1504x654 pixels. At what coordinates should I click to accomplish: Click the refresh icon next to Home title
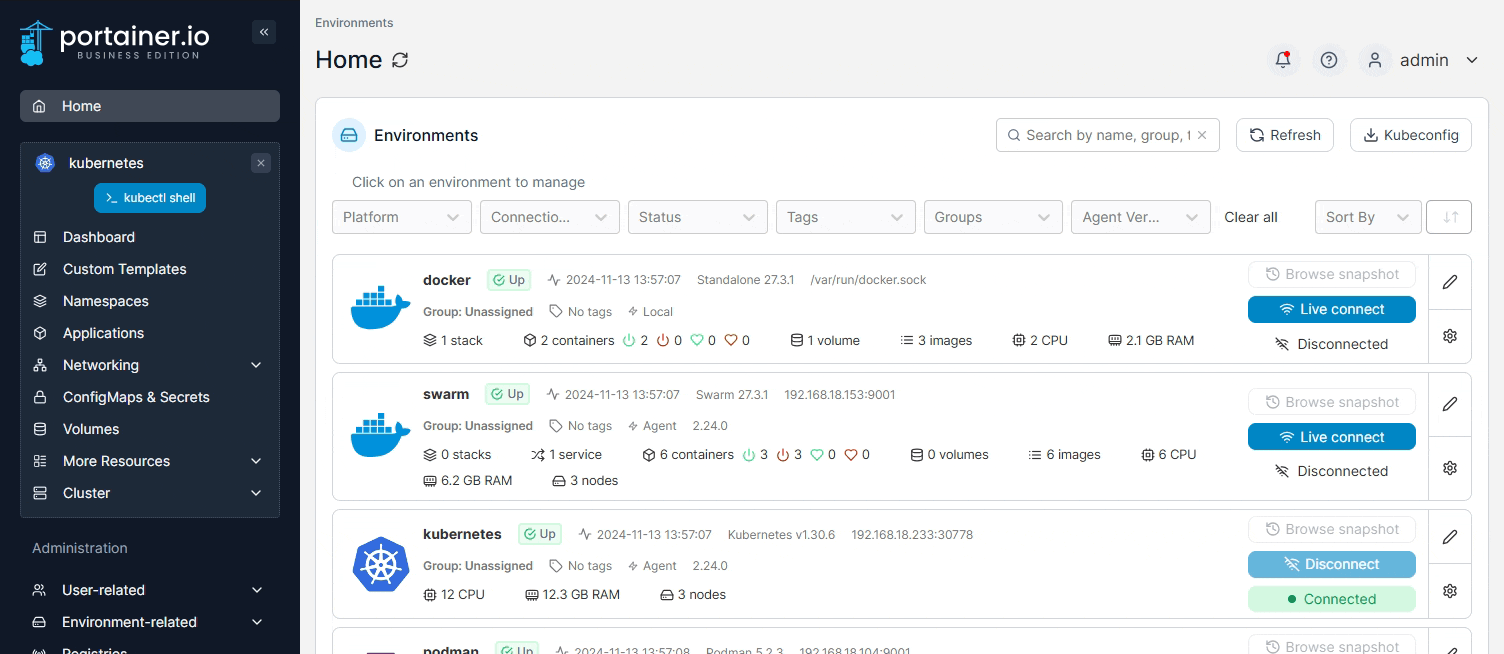(x=400, y=60)
